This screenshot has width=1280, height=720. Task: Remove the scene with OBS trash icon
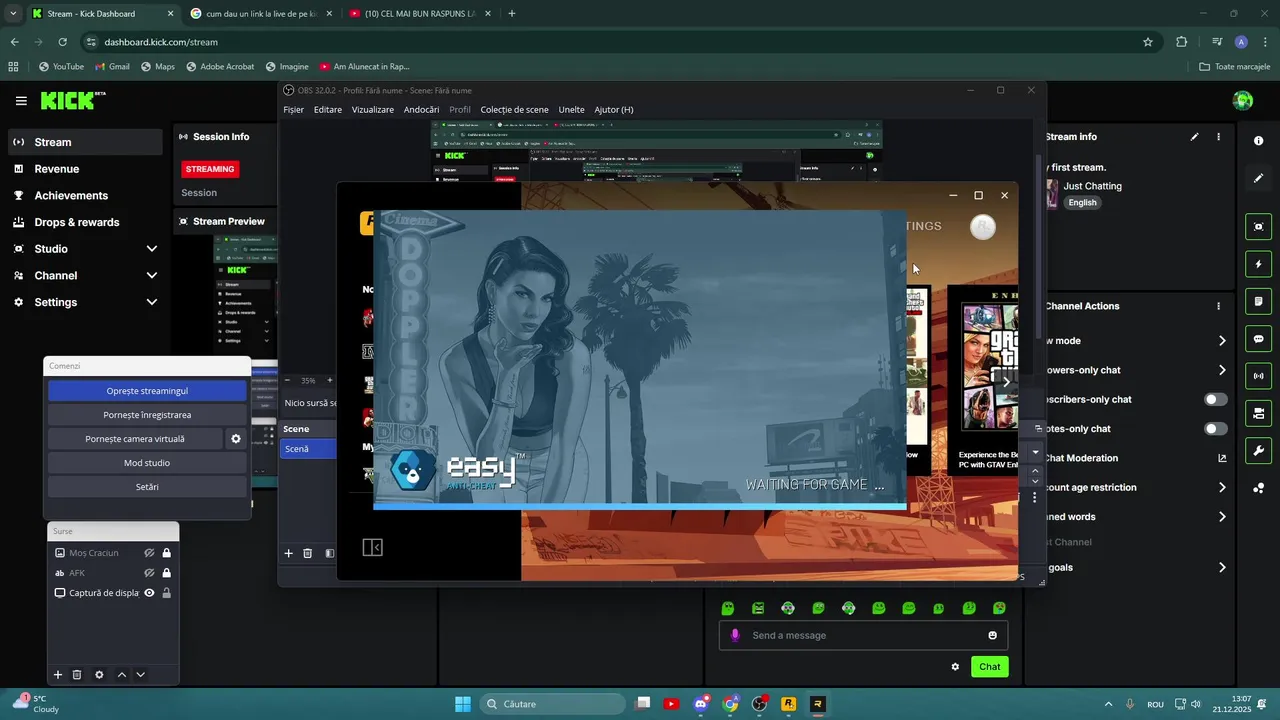(307, 553)
